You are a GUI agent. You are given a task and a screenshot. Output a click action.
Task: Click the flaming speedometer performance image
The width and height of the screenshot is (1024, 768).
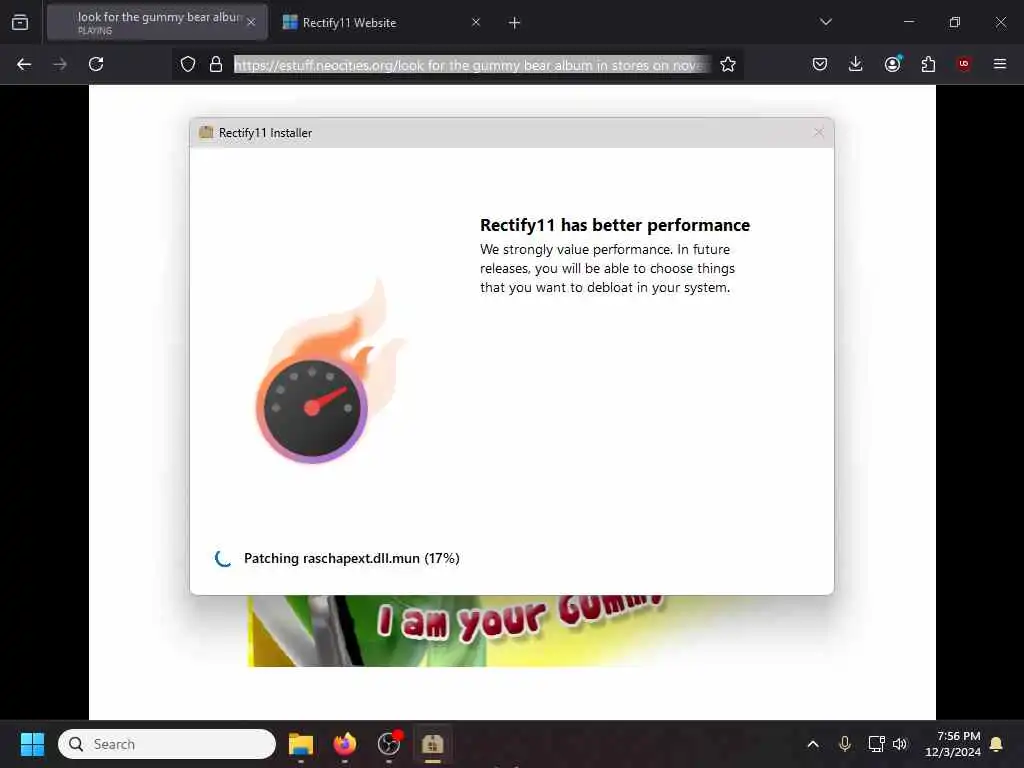click(330, 370)
